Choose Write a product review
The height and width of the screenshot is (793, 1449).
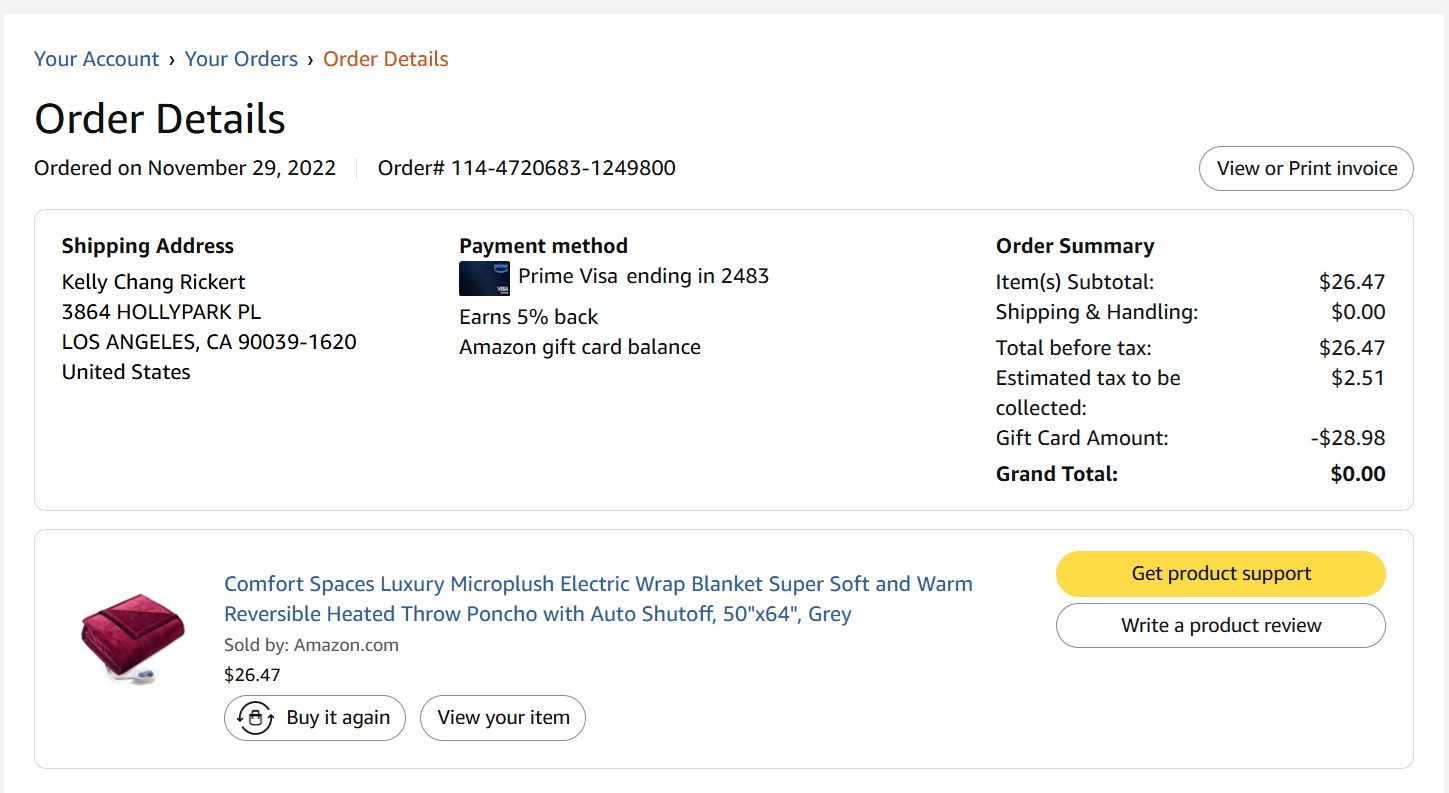coord(1221,626)
